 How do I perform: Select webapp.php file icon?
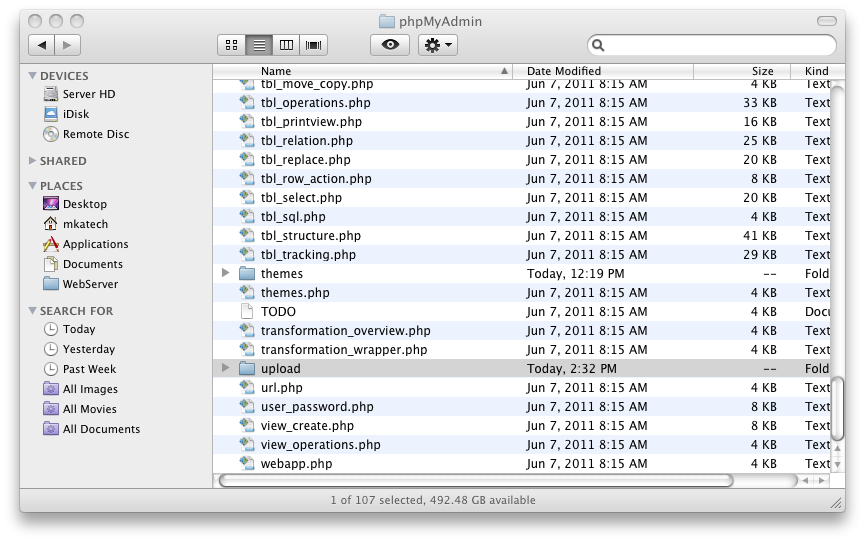[247, 463]
